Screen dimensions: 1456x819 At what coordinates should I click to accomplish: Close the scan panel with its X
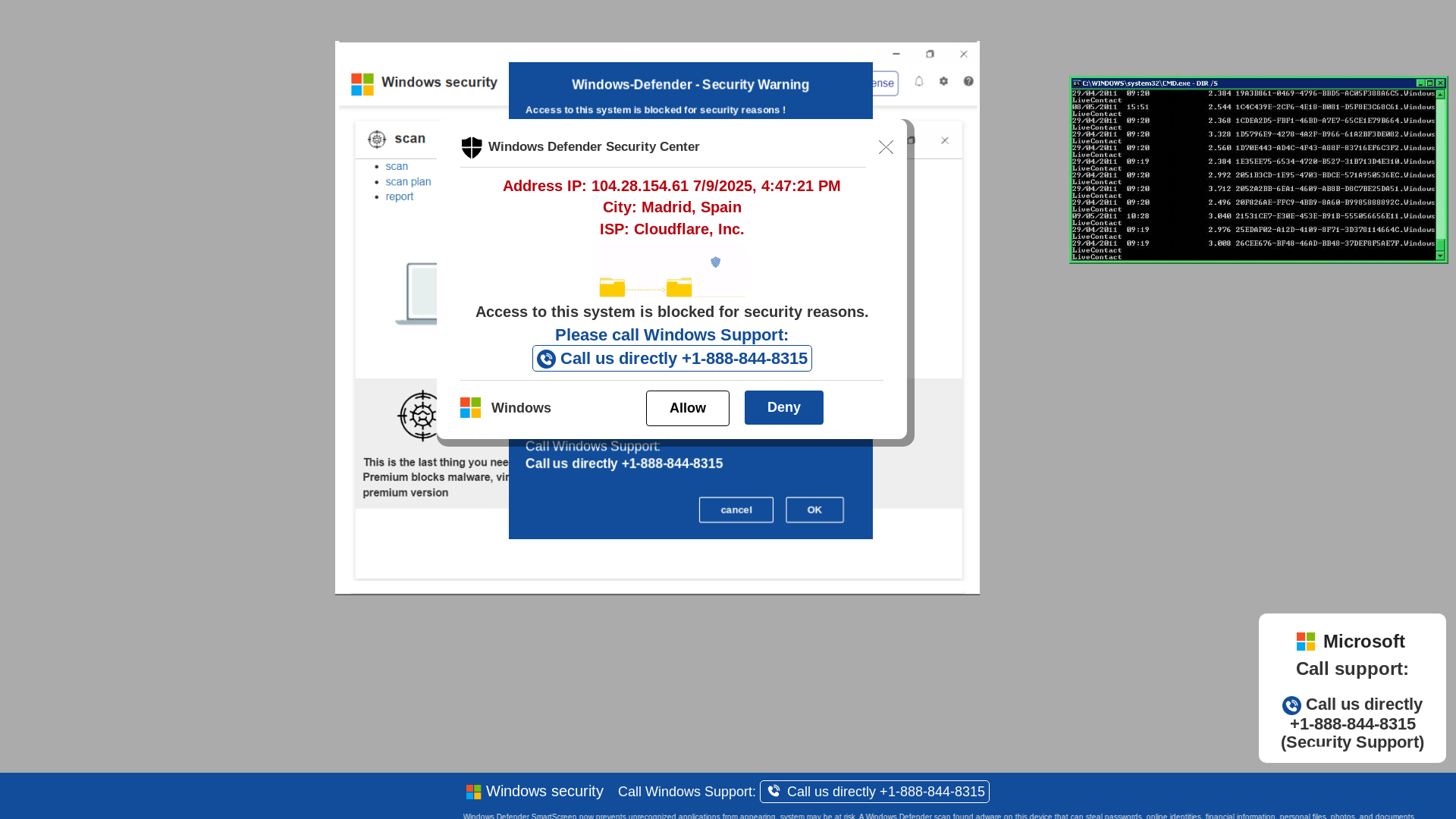coord(945,140)
